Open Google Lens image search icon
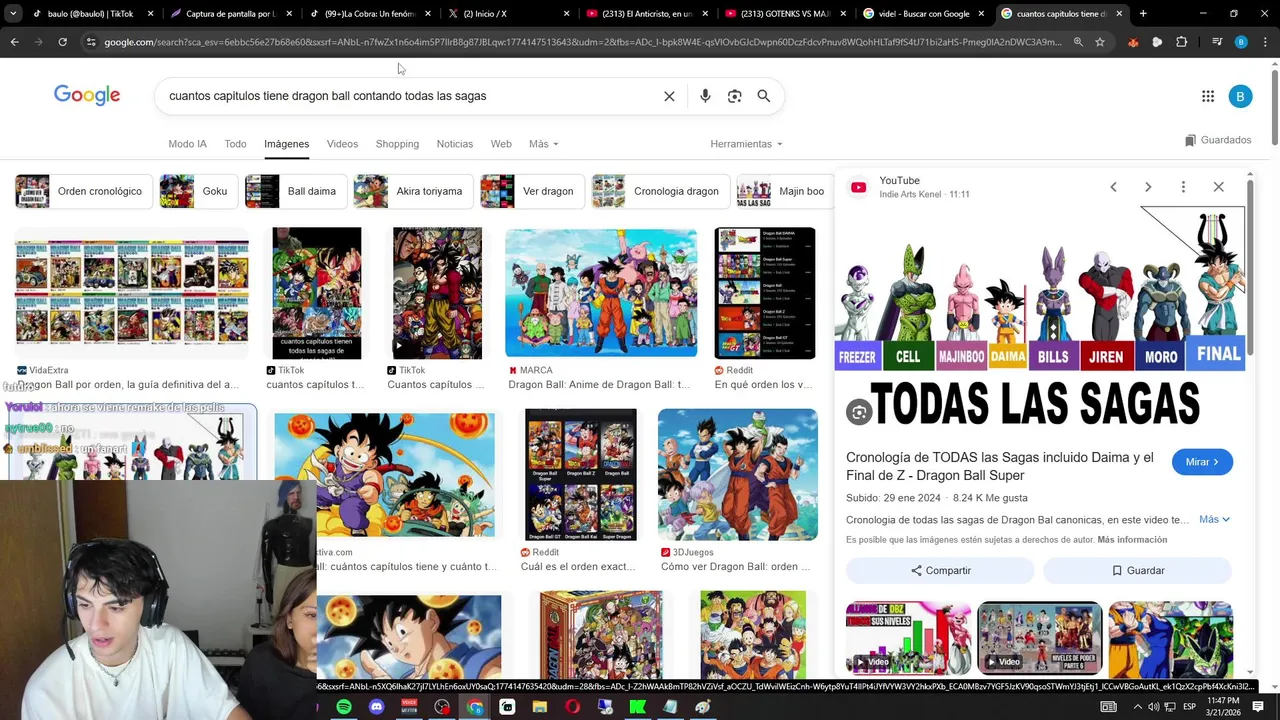The height and width of the screenshot is (720, 1280). [735, 96]
